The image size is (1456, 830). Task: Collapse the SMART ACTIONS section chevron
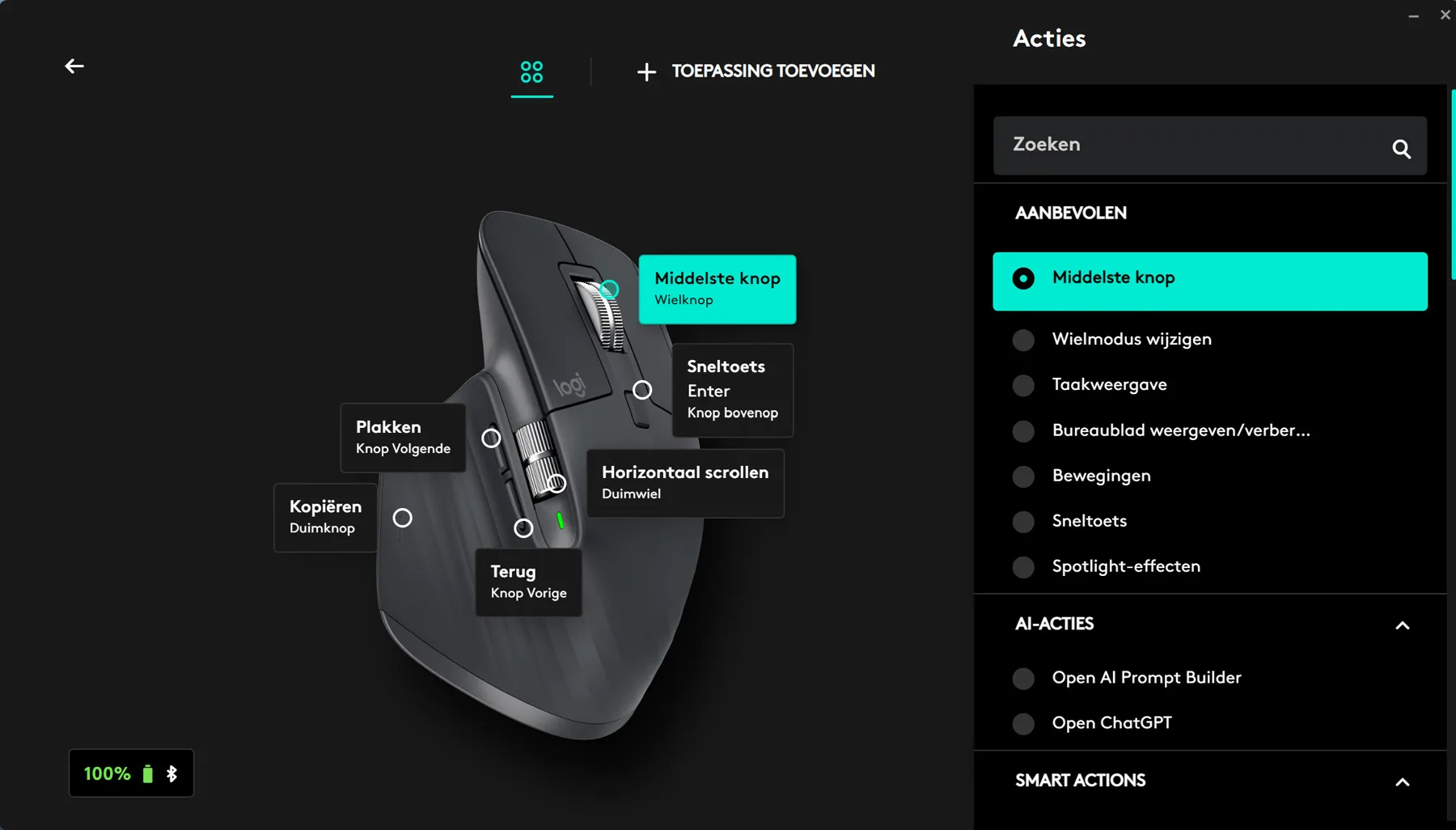click(x=1403, y=782)
